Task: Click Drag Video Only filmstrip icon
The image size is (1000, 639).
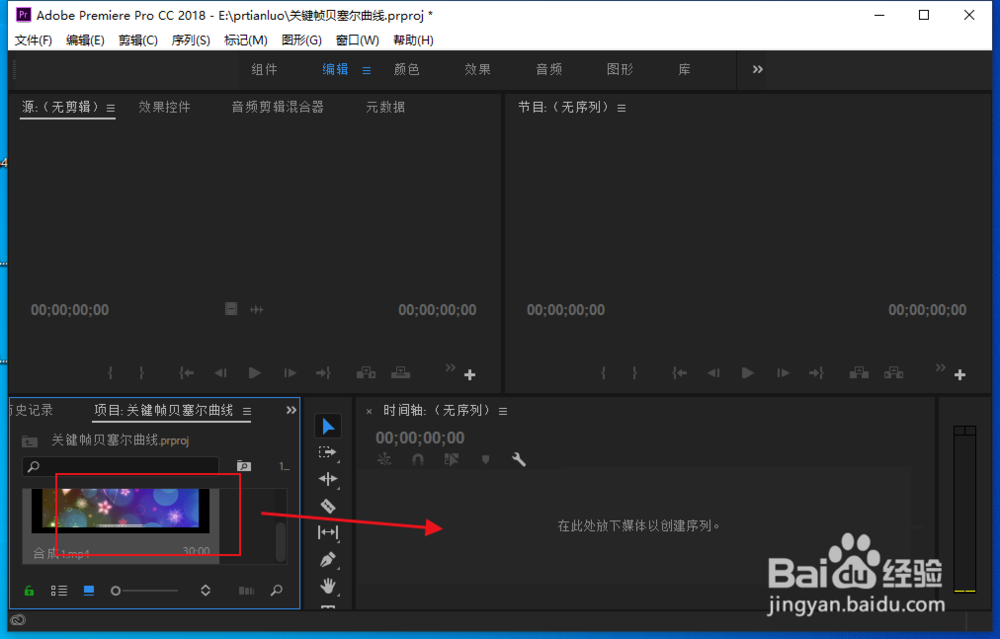Action: pyautogui.click(x=231, y=309)
